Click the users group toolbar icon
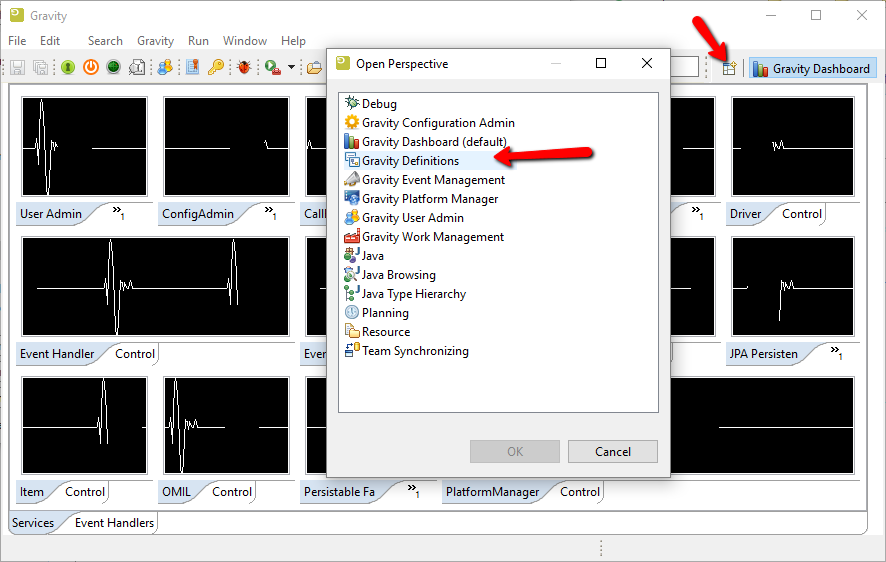This screenshot has width=886, height=562. coord(166,68)
